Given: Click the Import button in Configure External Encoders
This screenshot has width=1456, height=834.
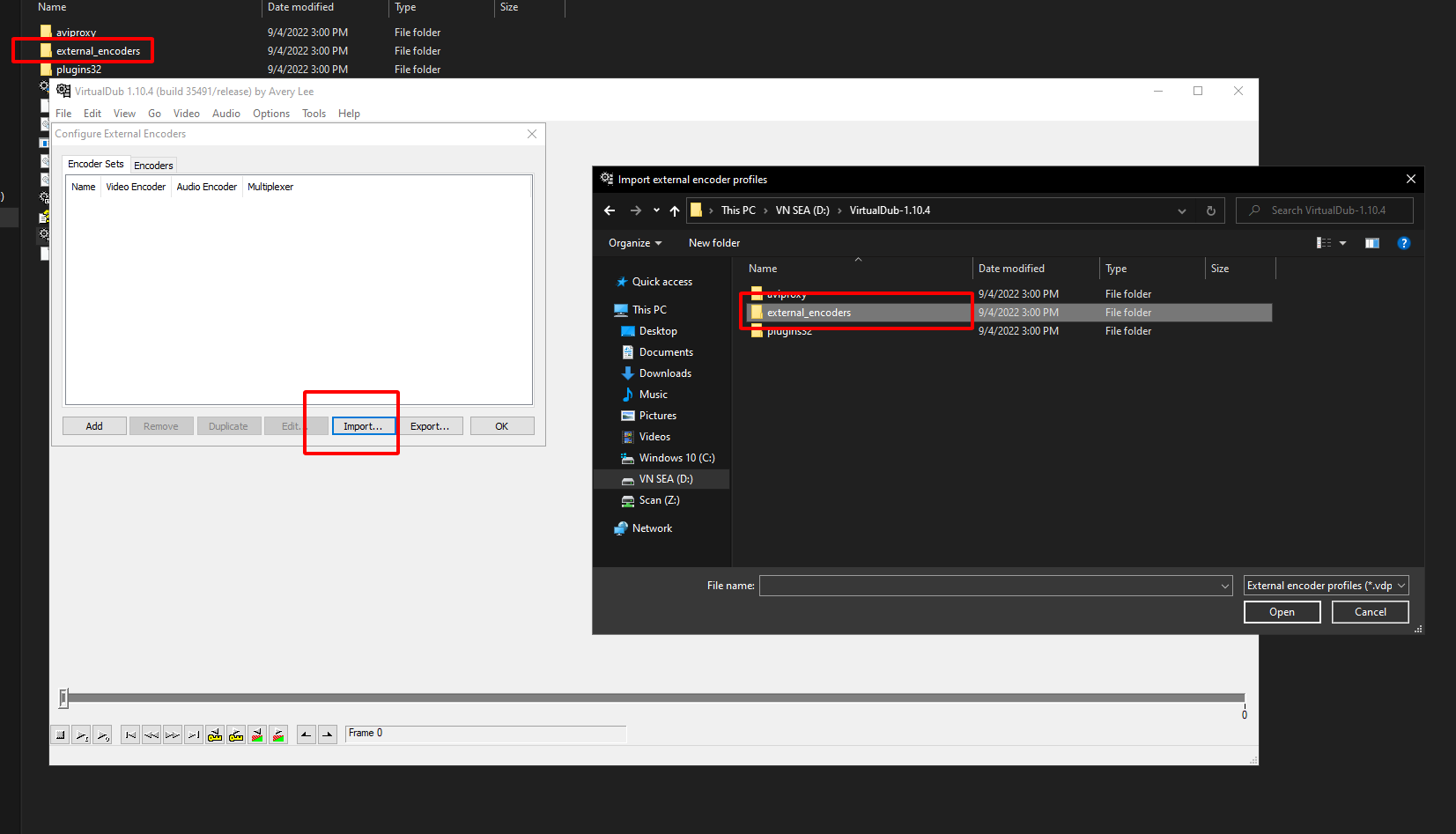Looking at the screenshot, I should [x=364, y=425].
